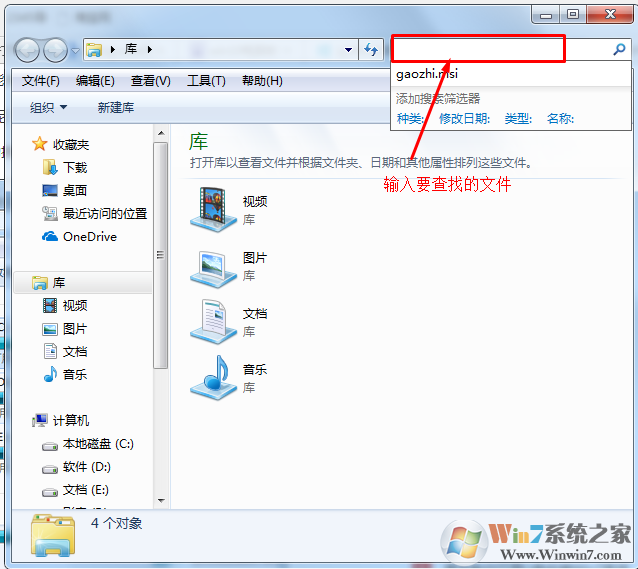This screenshot has height=569, width=638.
Task: Expand the arrow after 库 in the address bar
Action: point(150,50)
